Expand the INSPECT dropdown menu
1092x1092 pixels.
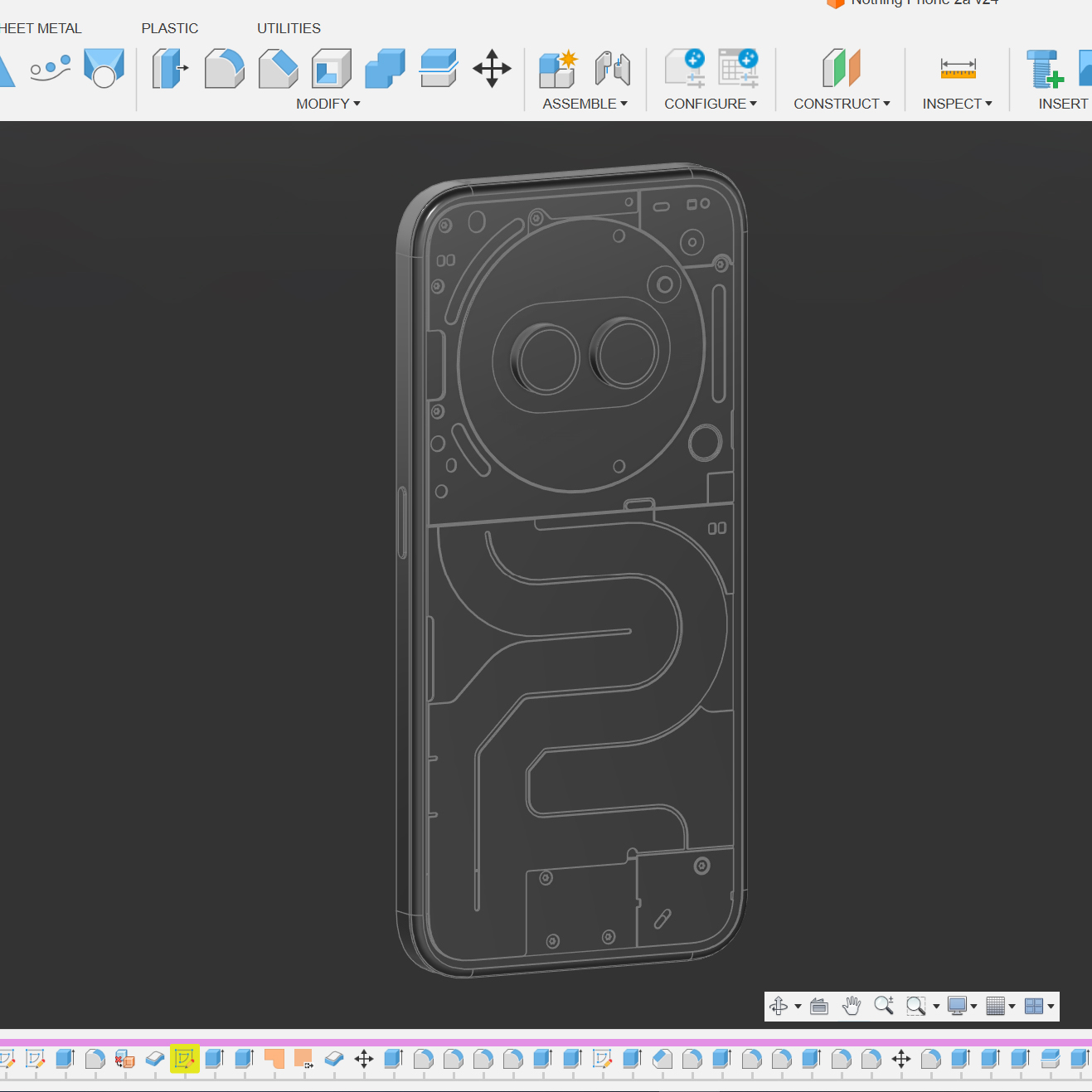[957, 104]
